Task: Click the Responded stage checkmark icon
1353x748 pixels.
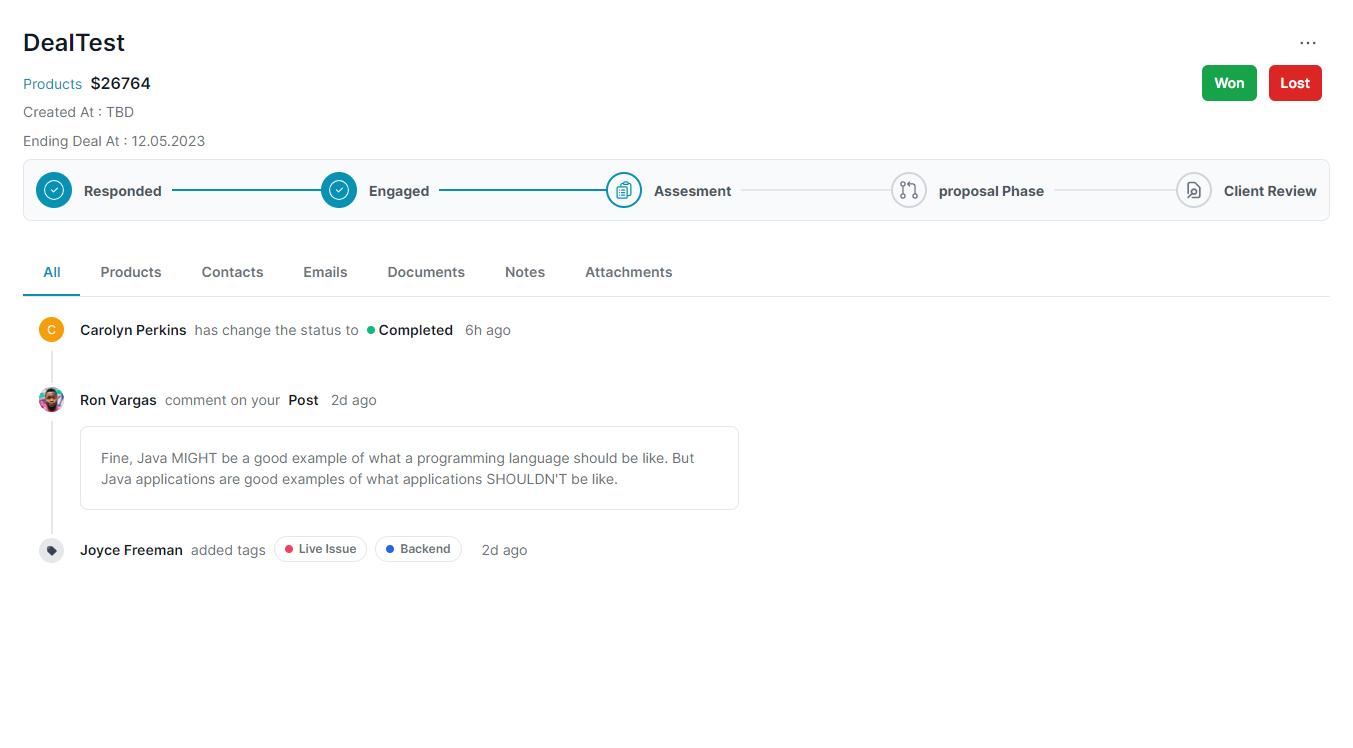Action: pyautogui.click(x=54, y=190)
